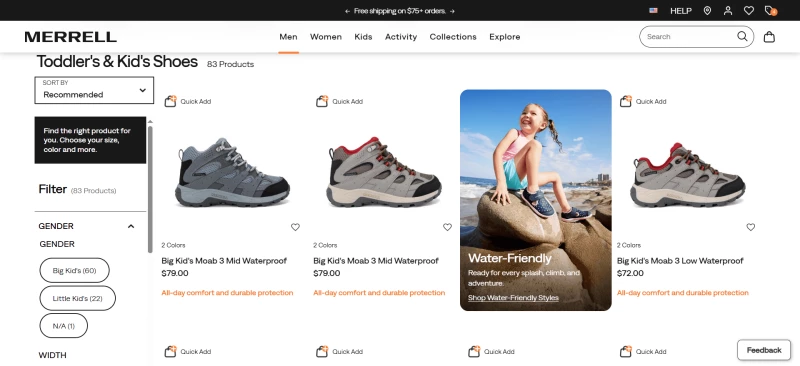
Task: Open the Explore menu
Action: coord(505,37)
